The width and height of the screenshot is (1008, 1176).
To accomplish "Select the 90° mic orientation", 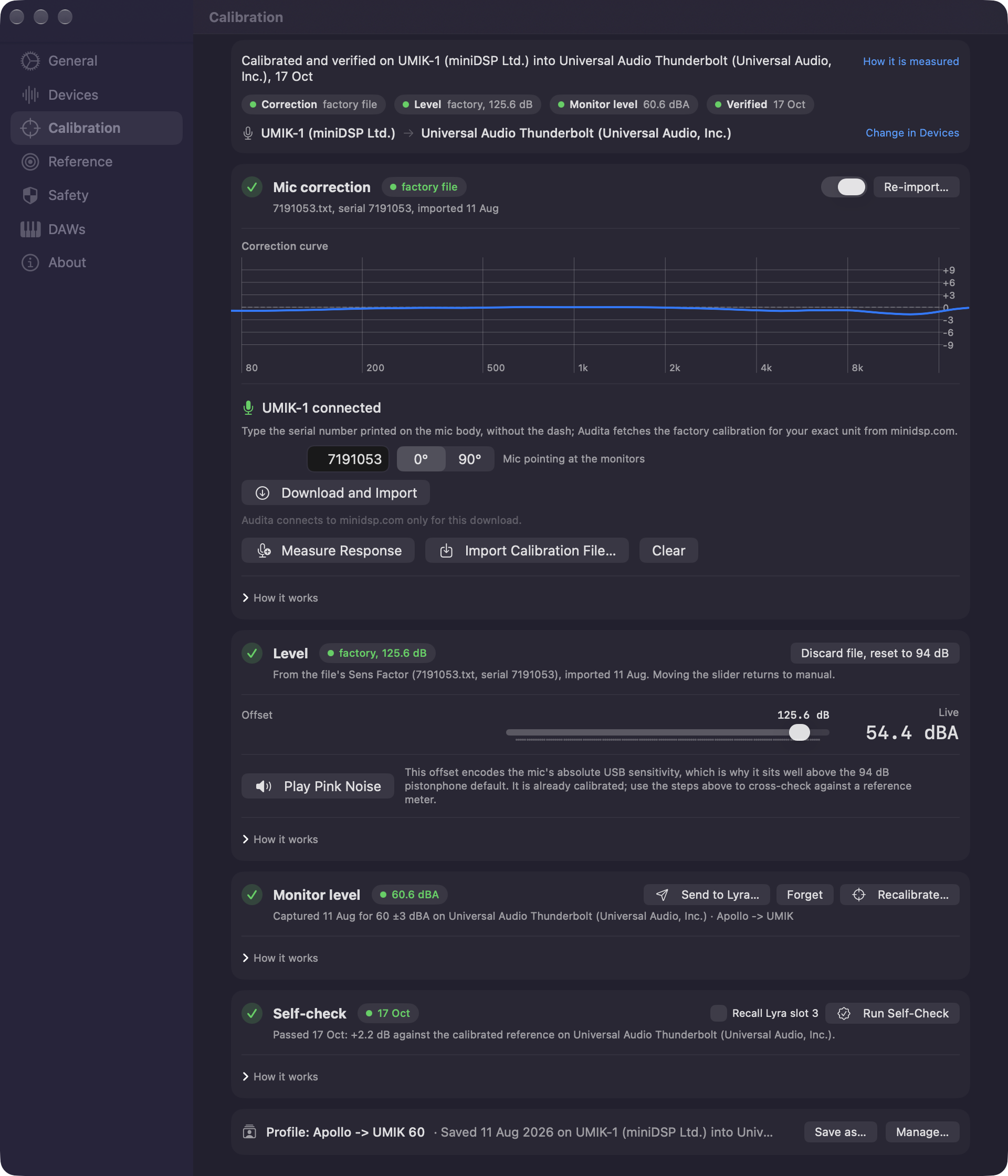I will [x=469, y=459].
